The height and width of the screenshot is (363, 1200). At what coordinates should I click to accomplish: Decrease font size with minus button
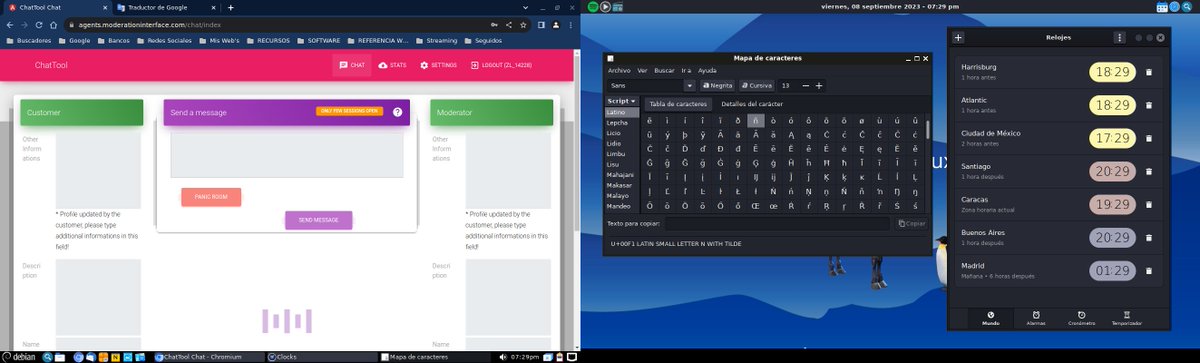coord(806,86)
